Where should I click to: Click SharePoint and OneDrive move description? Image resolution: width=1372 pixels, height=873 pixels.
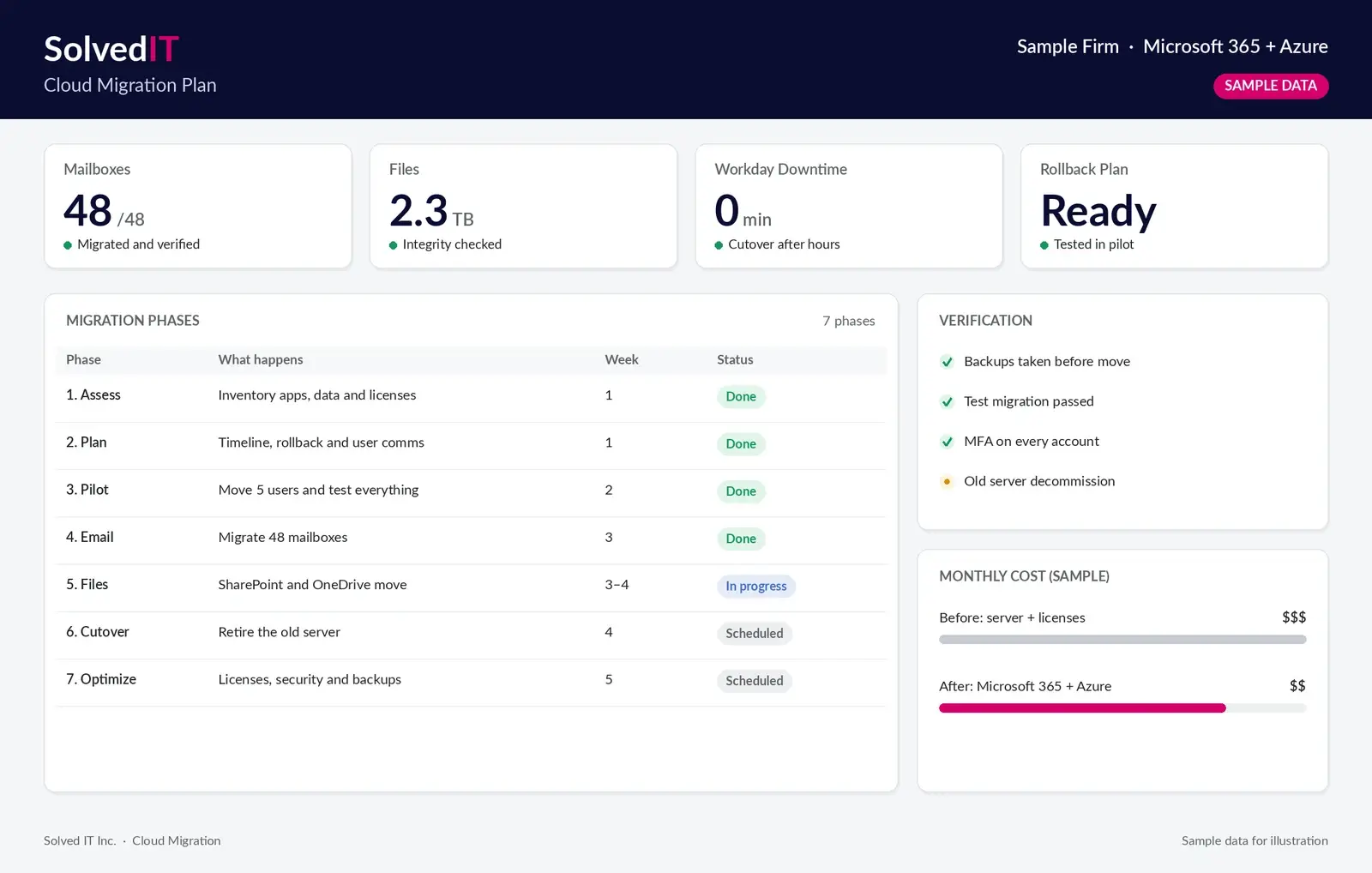[x=312, y=585]
